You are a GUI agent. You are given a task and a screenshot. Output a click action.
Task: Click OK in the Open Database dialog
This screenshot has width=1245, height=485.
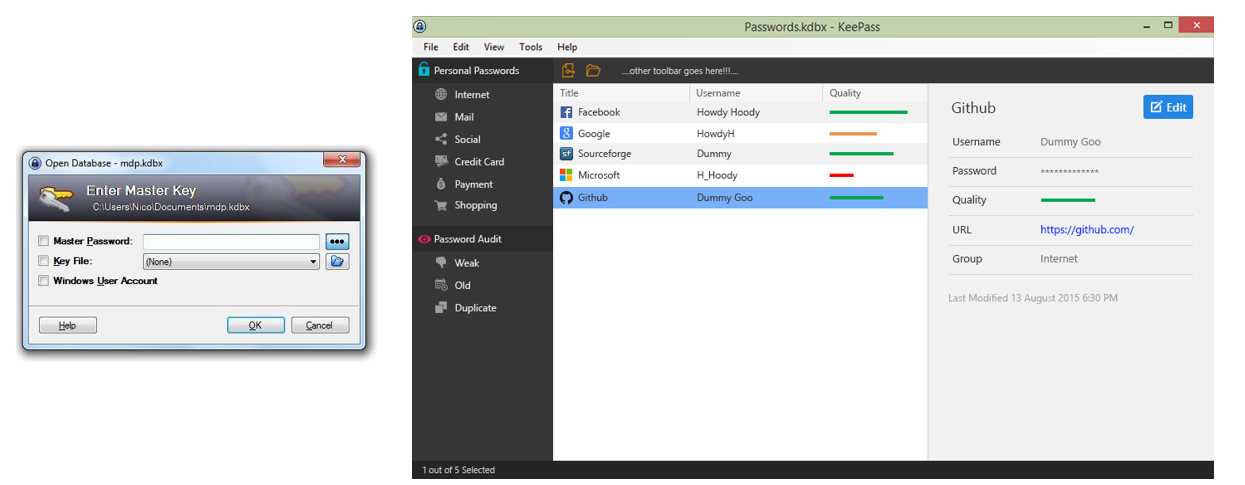(255, 325)
